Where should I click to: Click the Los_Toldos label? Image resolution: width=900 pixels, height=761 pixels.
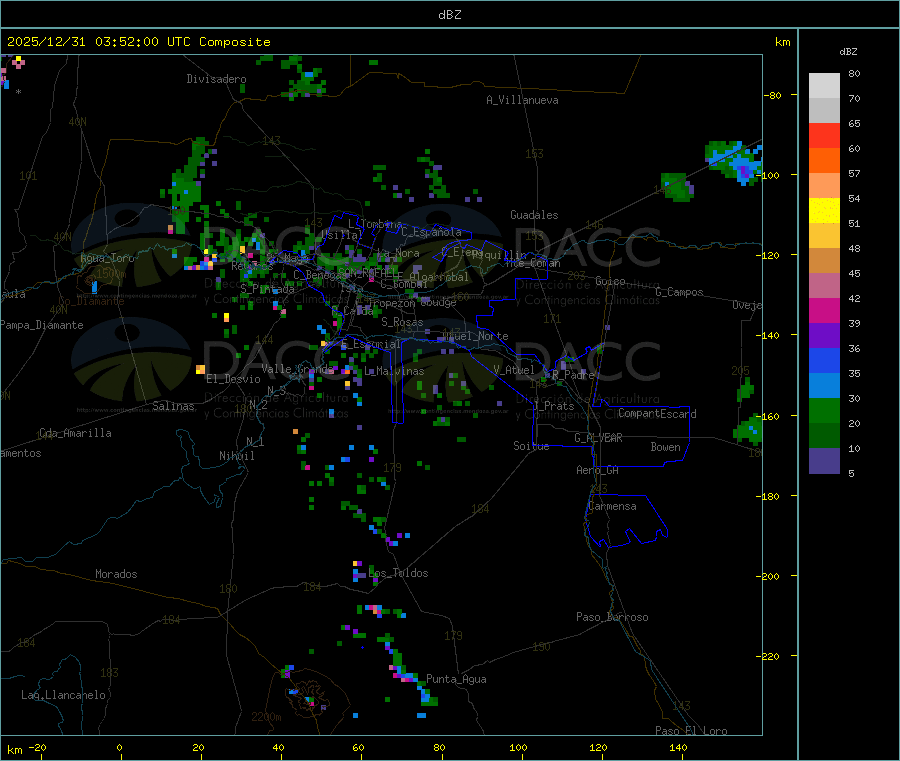[x=398, y=573]
